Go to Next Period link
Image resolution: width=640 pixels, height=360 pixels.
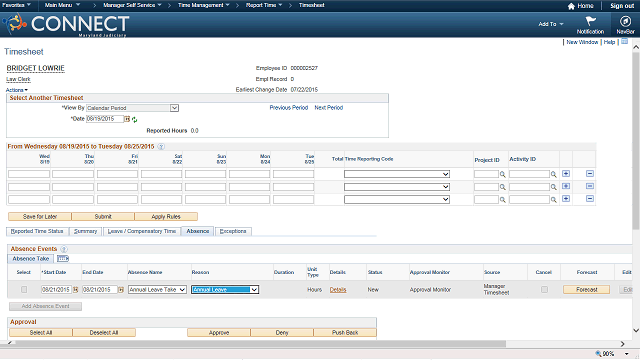click(x=329, y=108)
